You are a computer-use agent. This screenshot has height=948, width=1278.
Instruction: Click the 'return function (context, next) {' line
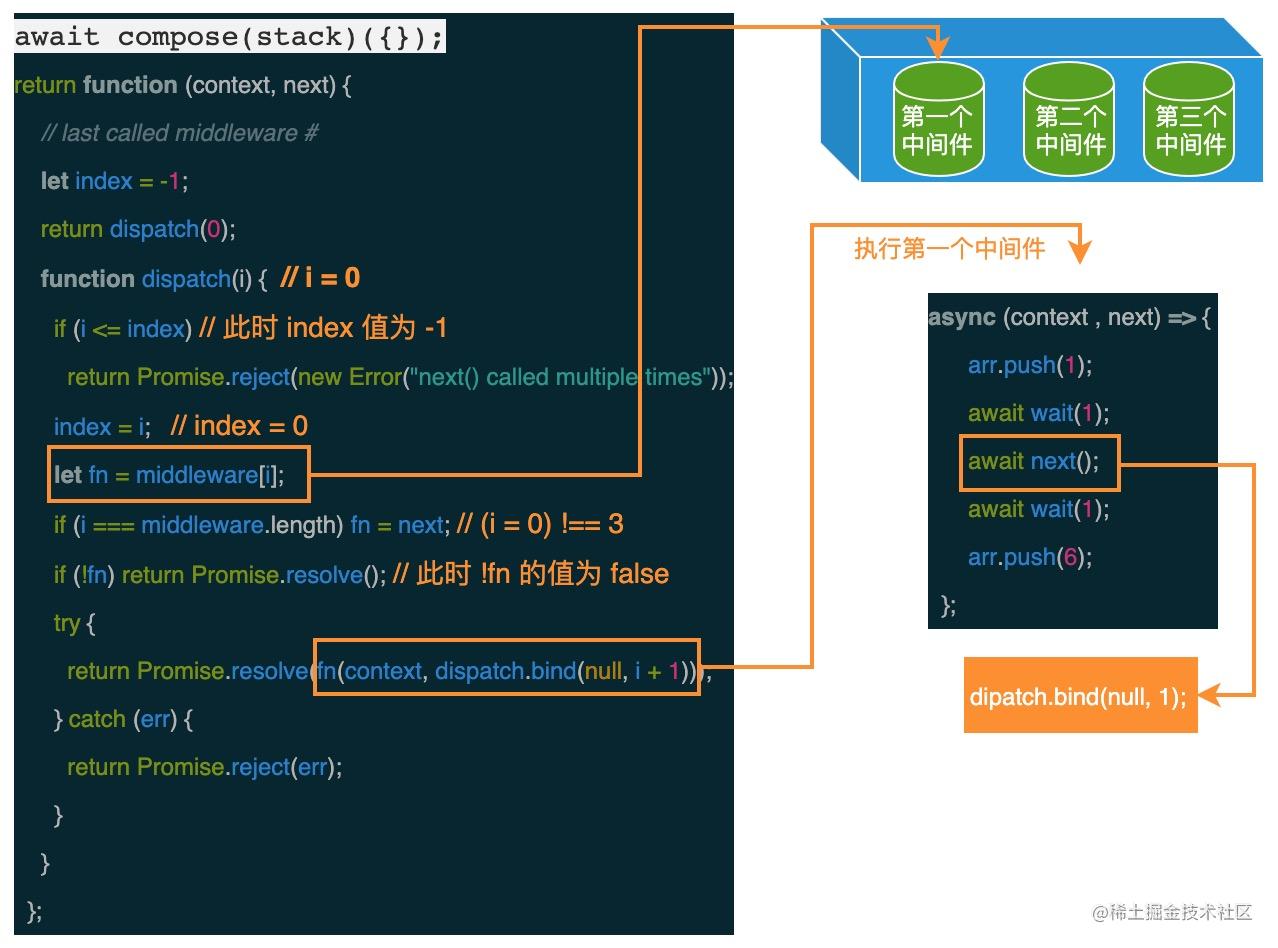tap(183, 86)
